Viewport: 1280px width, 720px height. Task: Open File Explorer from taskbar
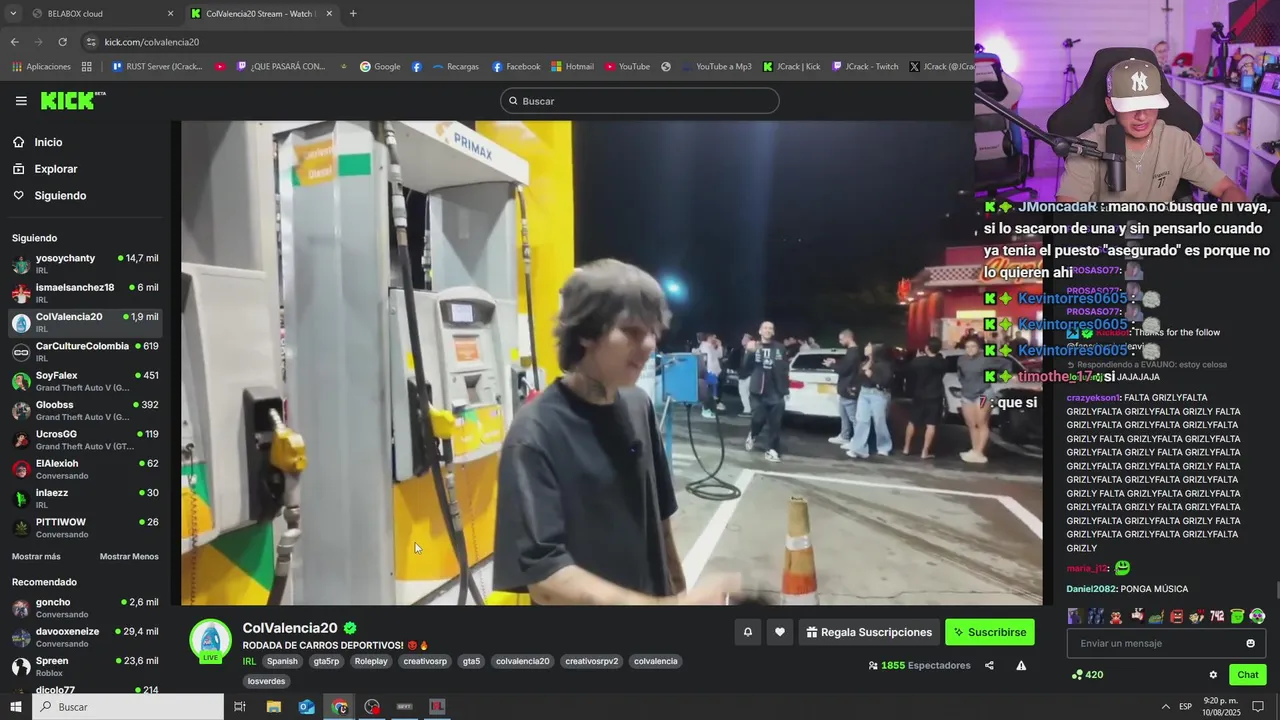coord(274,707)
